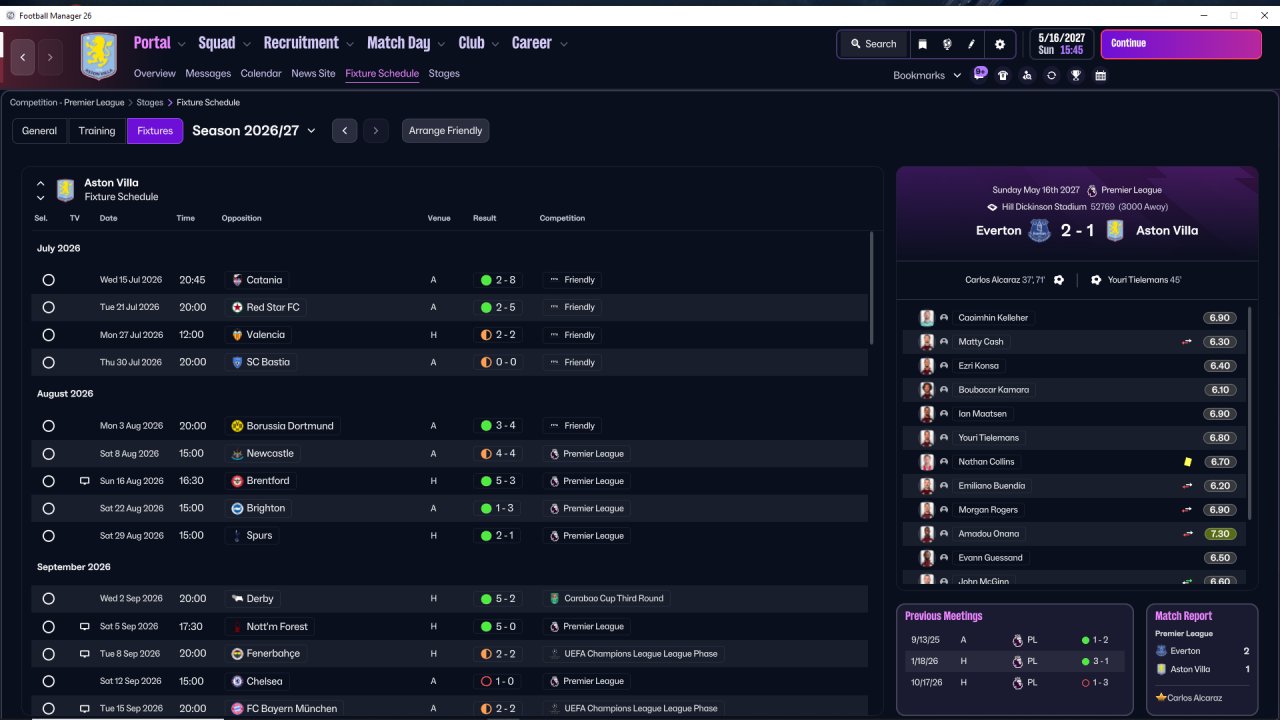The image size is (1280, 720).
Task: Click the trophy competitions shortcut icon
Action: tap(1076, 75)
